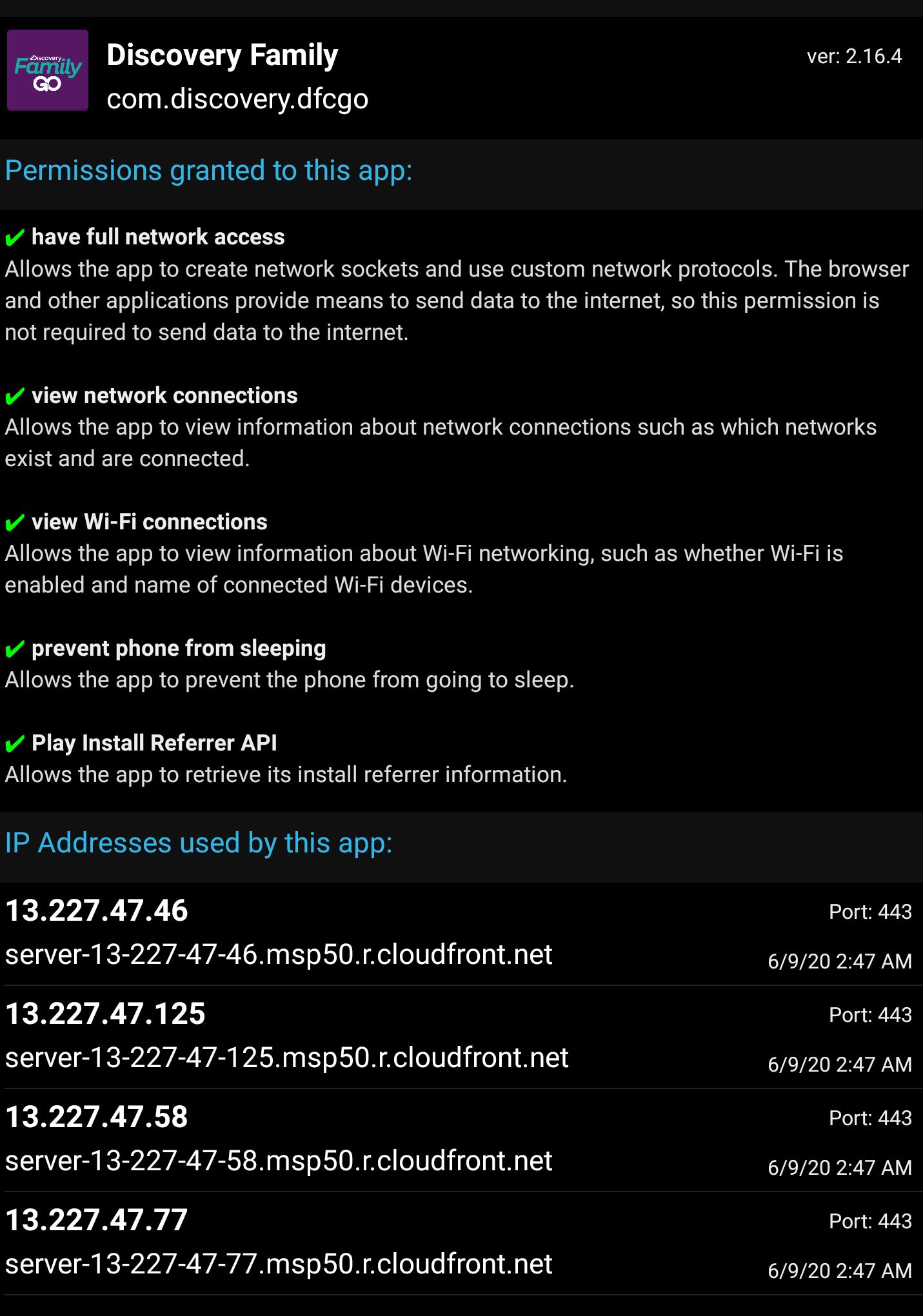Tap the com.discovery.dfcgo package name

click(x=237, y=99)
